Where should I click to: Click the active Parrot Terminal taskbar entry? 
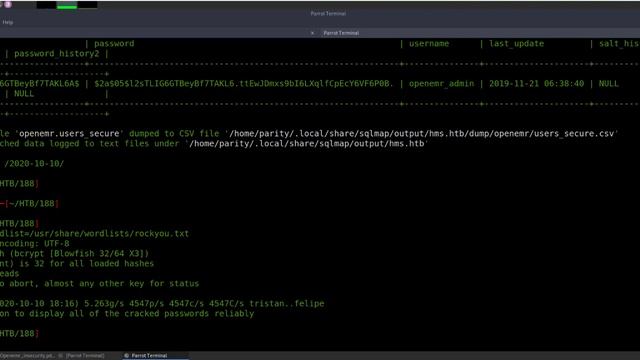[x=156, y=356]
